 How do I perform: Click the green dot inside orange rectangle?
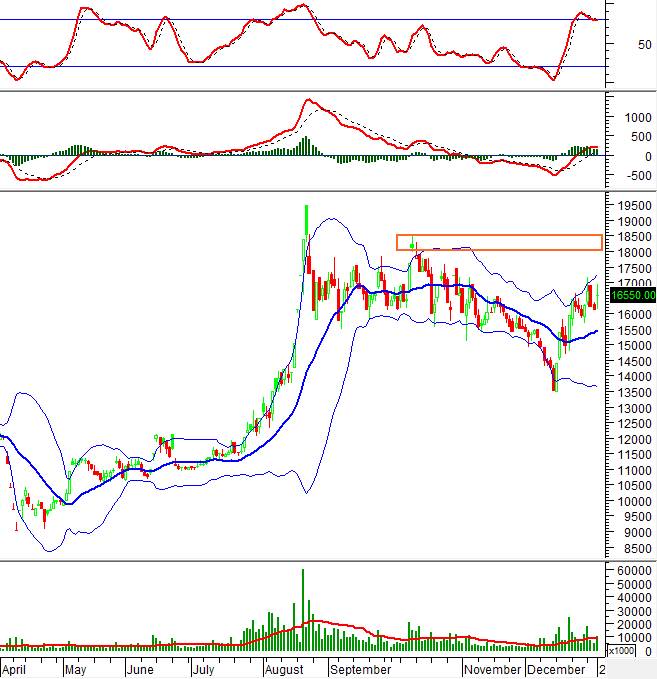pos(413,244)
